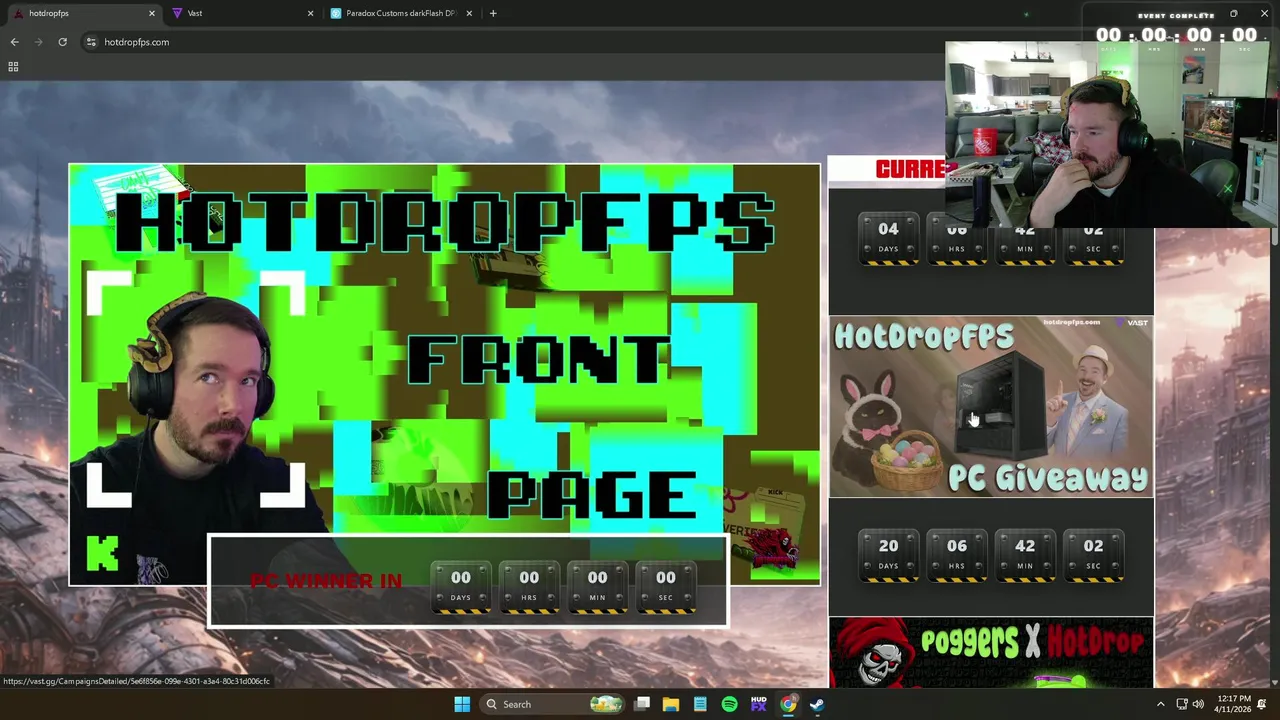
Task: Click the 42 MIN box beside 20 DAYS
Action: point(1025,555)
